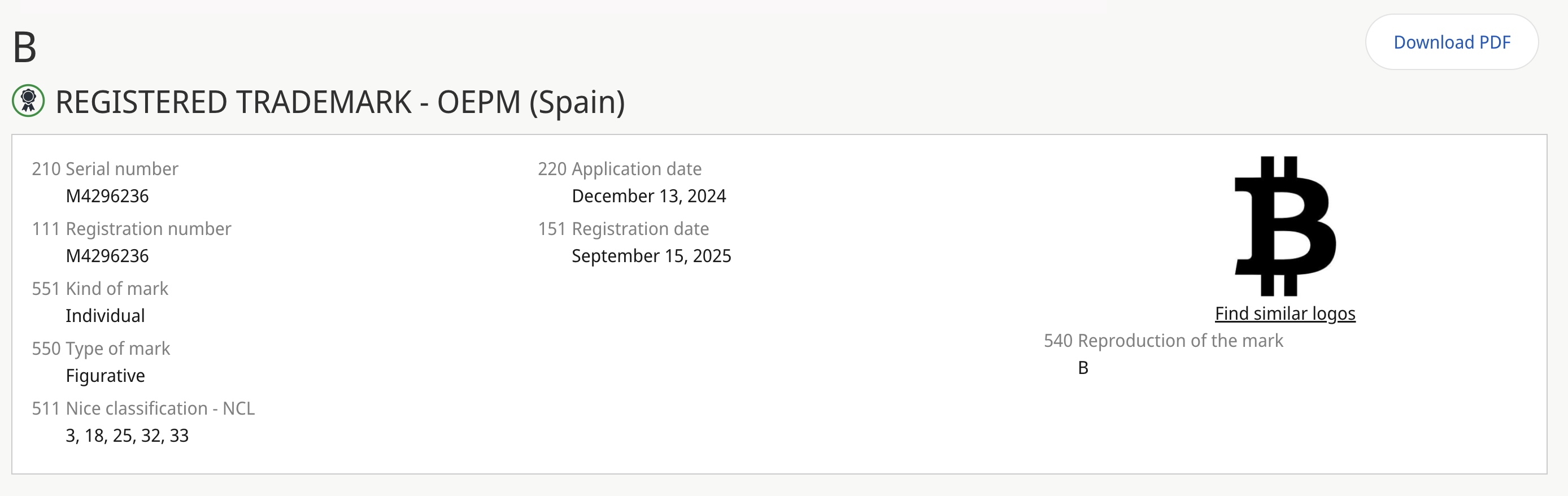This screenshot has height=496, width=1568.
Task: Click the 151 Registration date label
Action: click(622, 229)
